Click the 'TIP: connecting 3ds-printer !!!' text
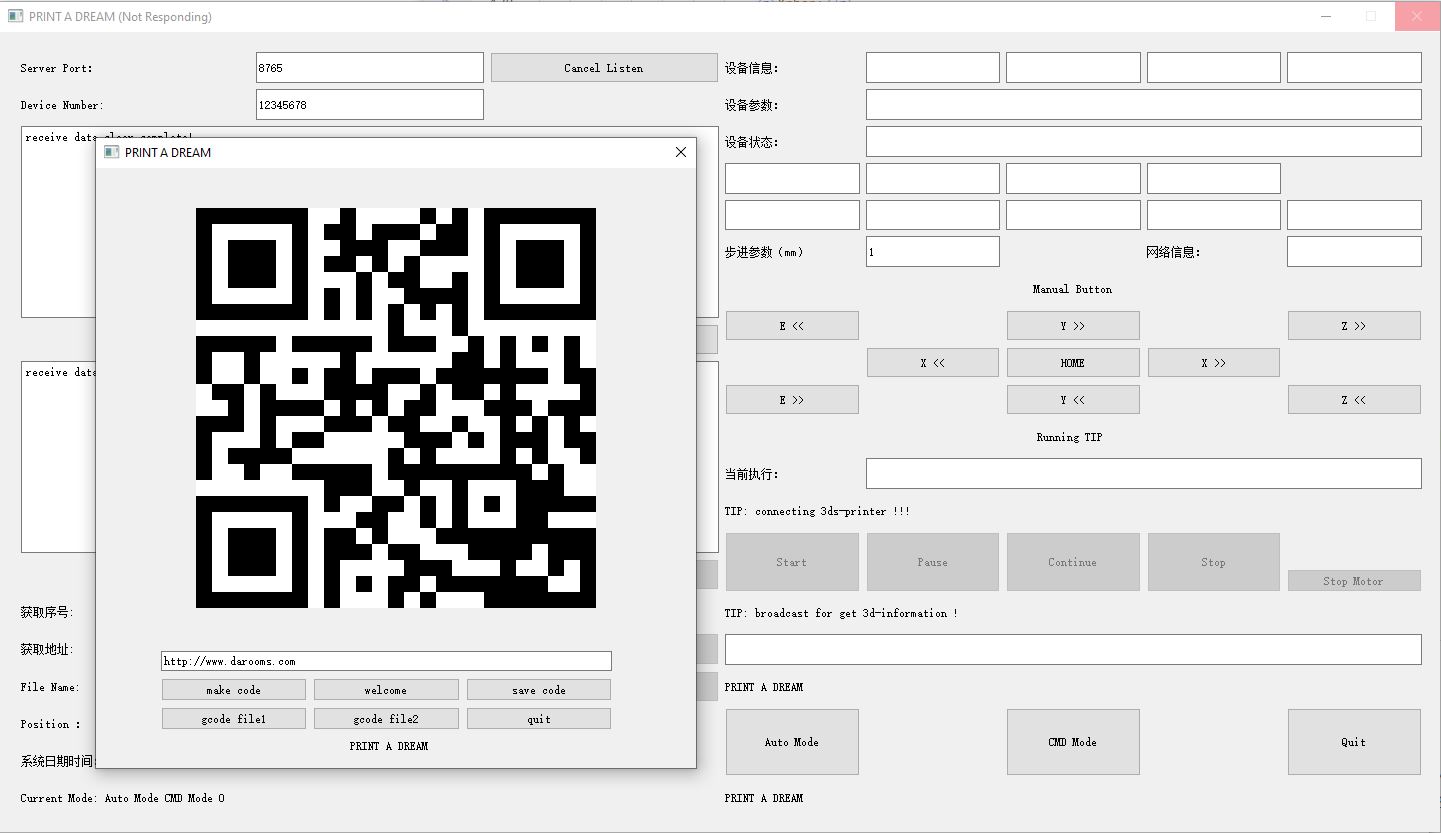The image size is (1441, 833). (x=817, y=511)
